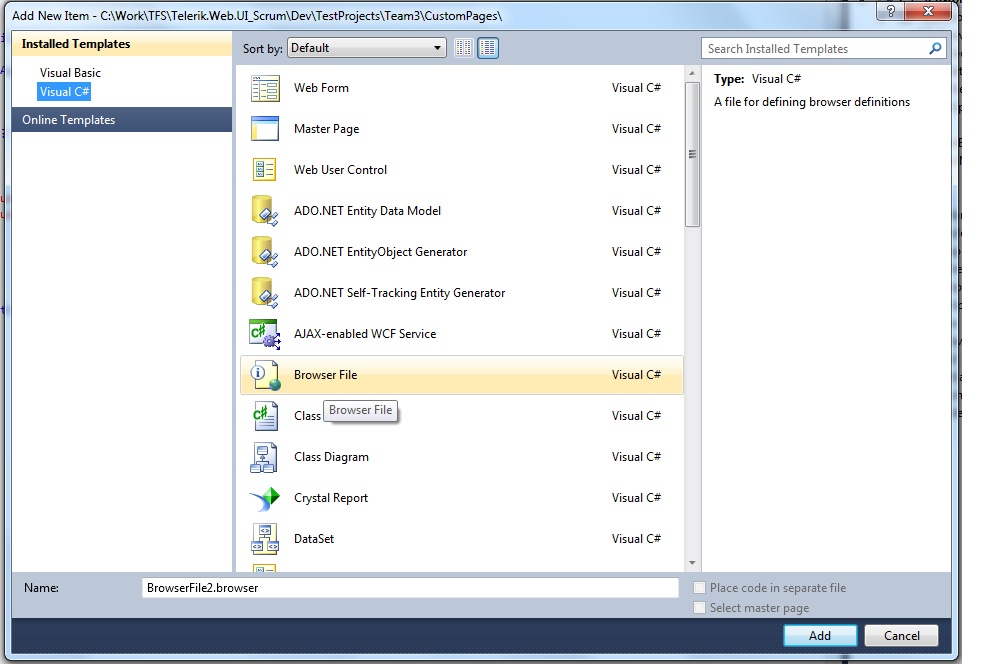Click the Browser File template icon
This screenshot has width=1008, height=664.
click(x=266, y=375)
